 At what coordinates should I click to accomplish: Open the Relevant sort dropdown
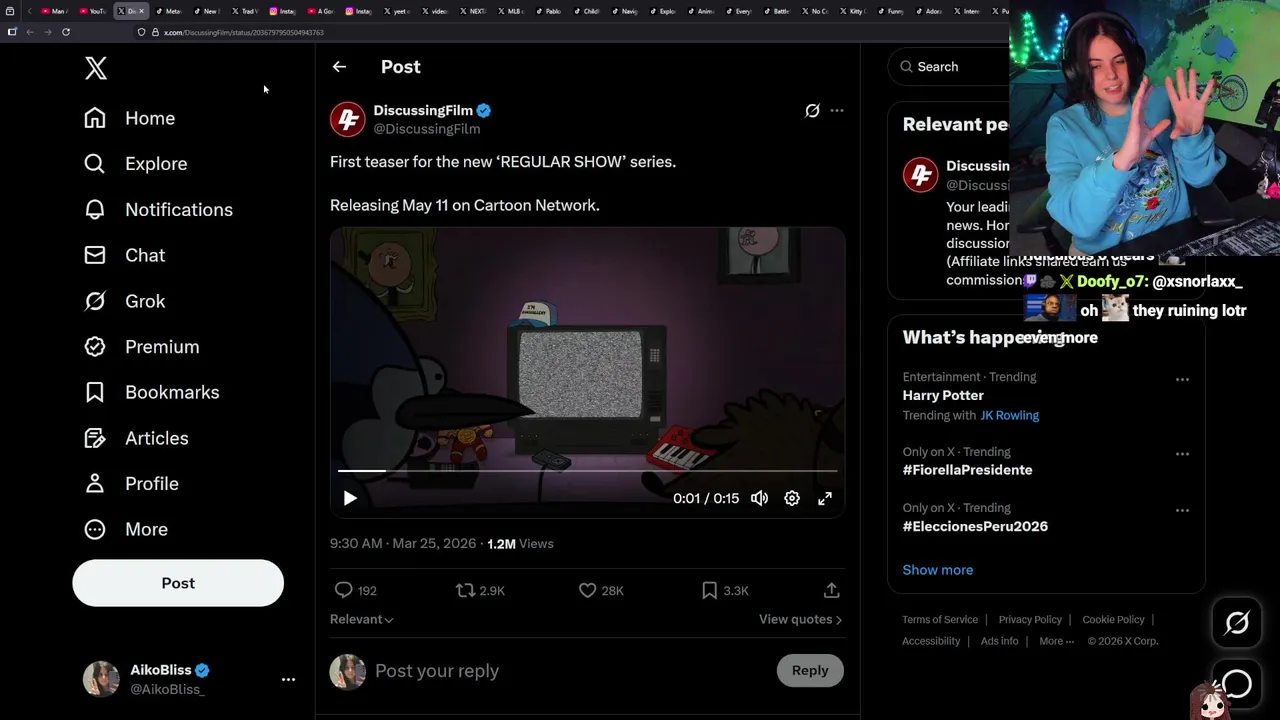[x=362, y=620]
